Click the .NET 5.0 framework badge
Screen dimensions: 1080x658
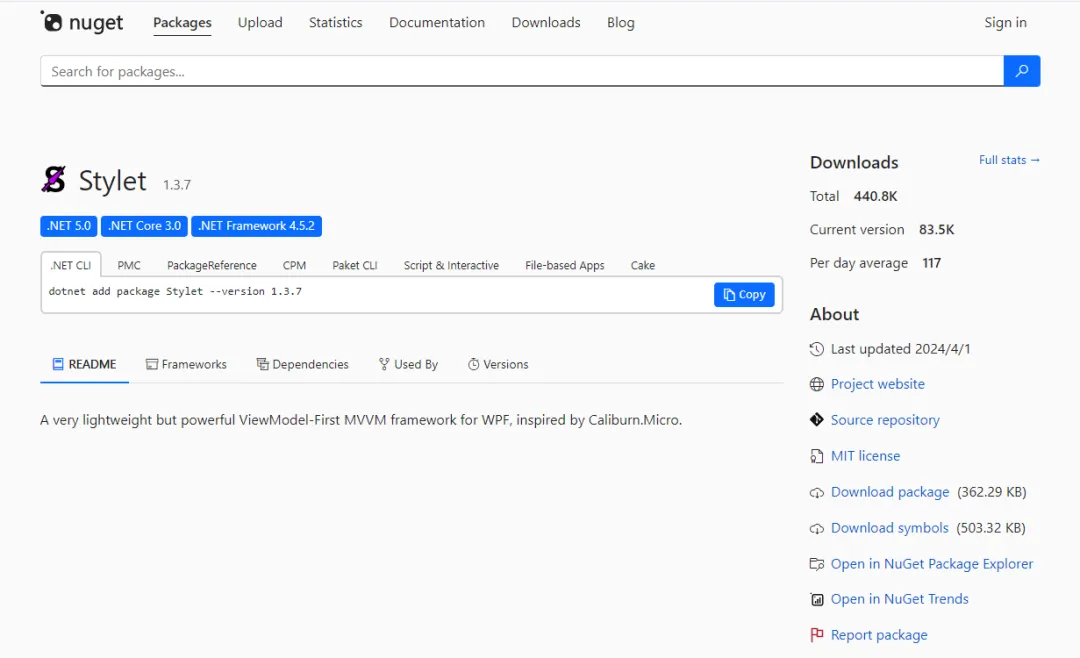(x=69, y=226)
